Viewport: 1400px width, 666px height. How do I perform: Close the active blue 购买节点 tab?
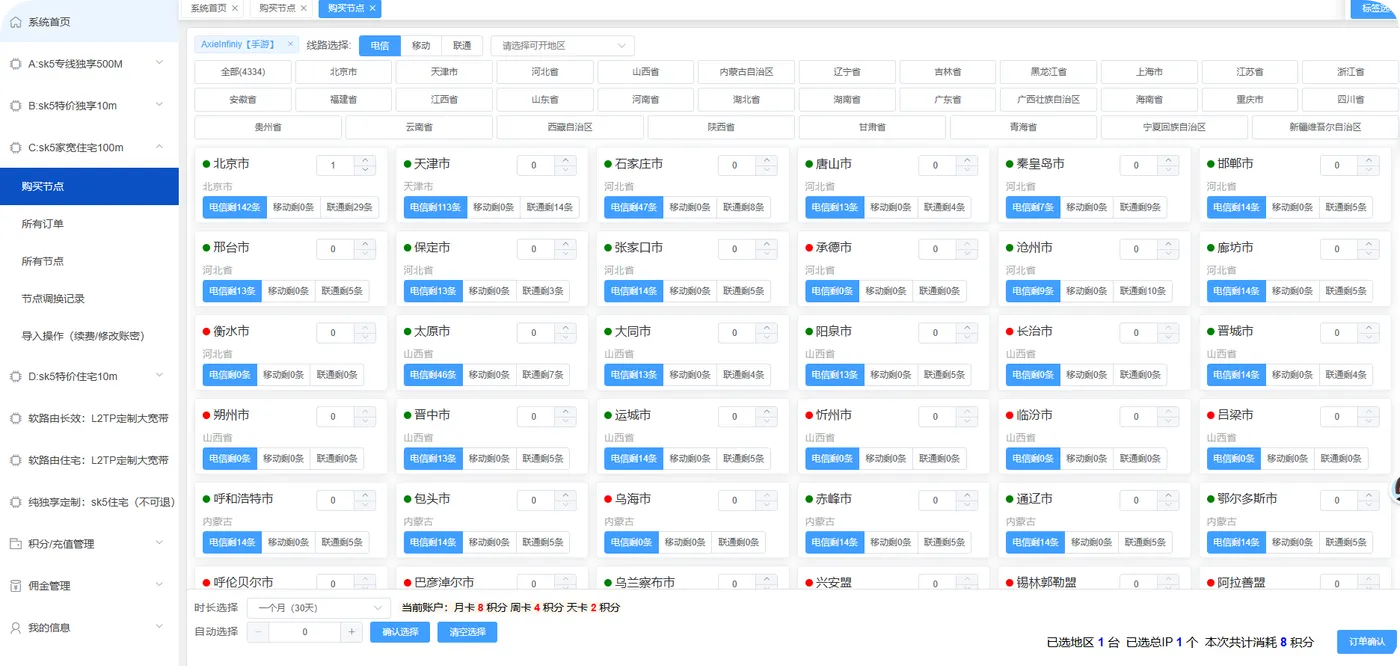(x=373, y=8)
